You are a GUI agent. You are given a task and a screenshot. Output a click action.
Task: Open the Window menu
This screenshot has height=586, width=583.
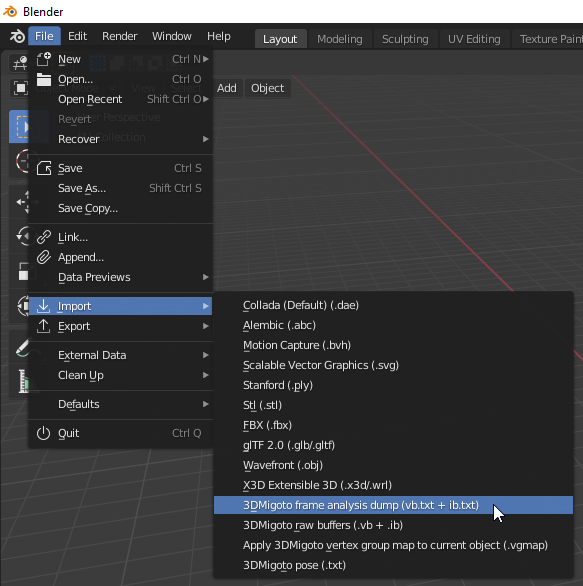click(x=172, y=36)
